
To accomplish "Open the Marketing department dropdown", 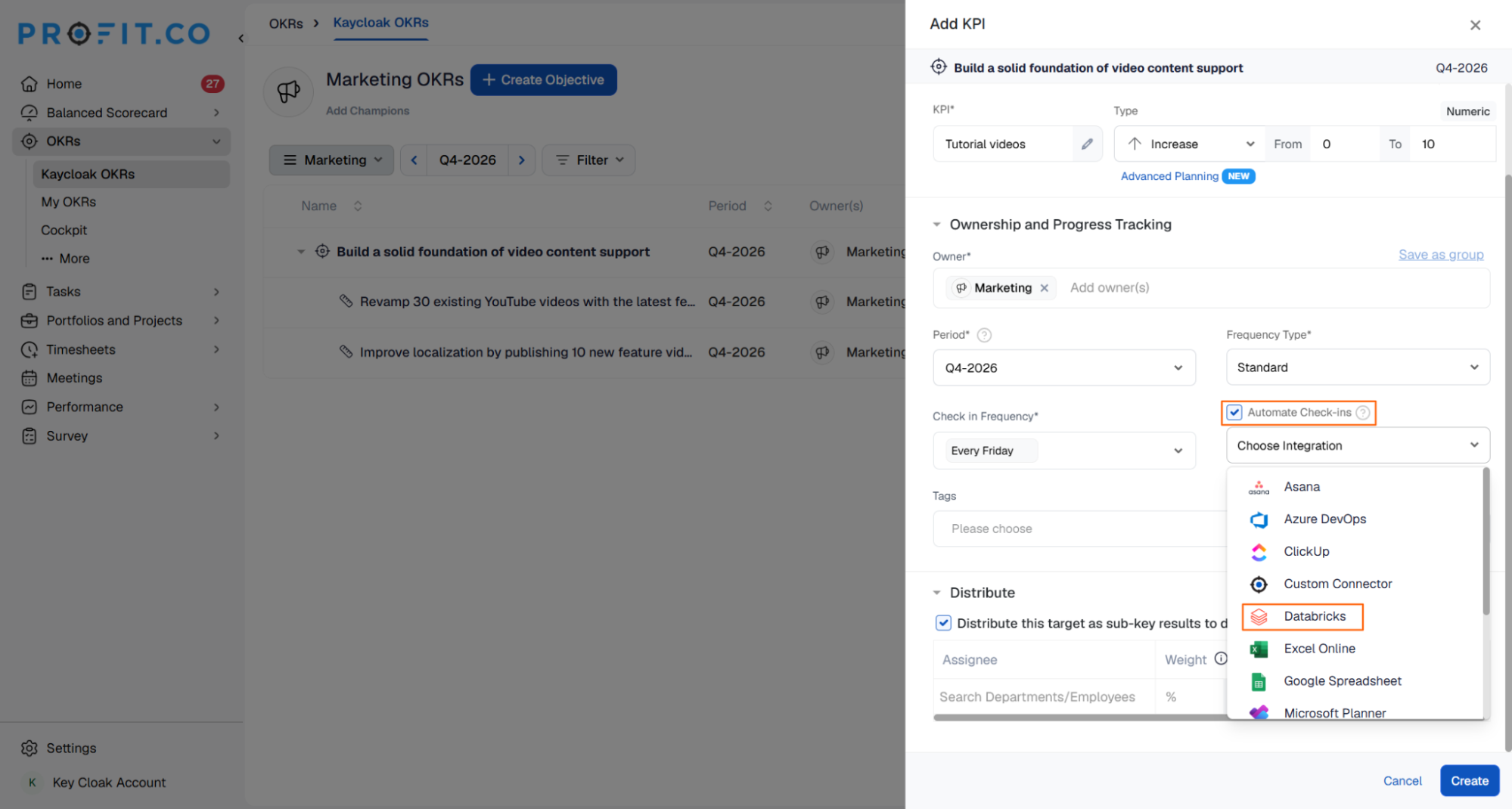I will 331,160.
